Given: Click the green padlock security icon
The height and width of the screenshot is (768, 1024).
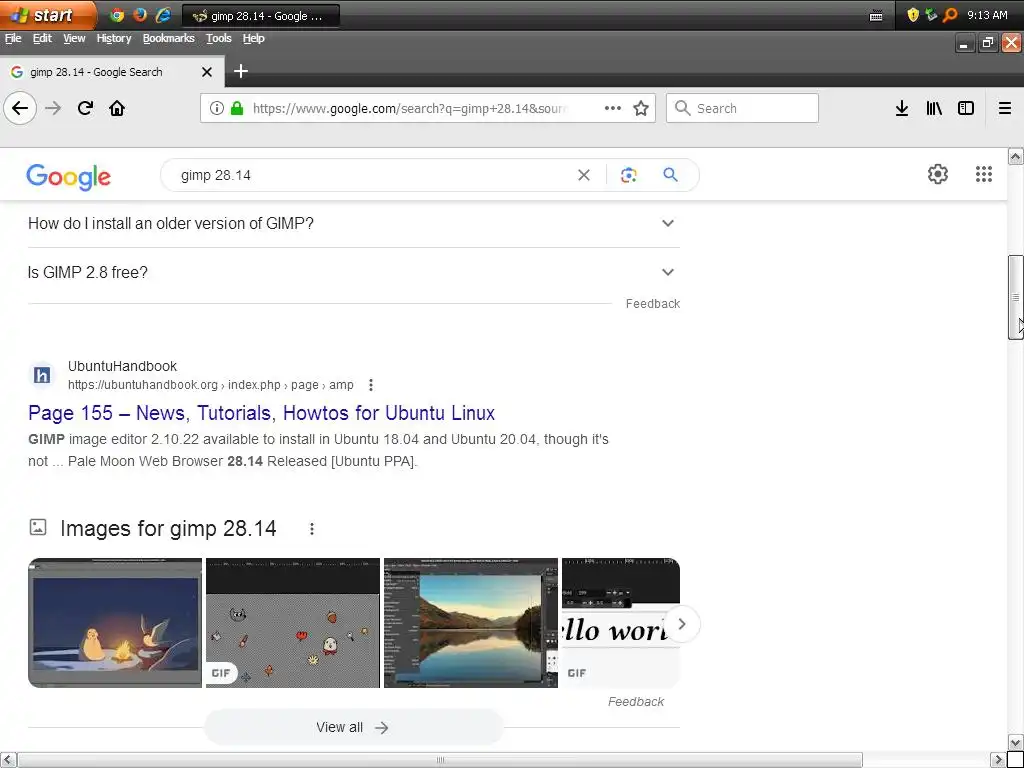Looking at the screenshot, I should (x=237, y=108).
